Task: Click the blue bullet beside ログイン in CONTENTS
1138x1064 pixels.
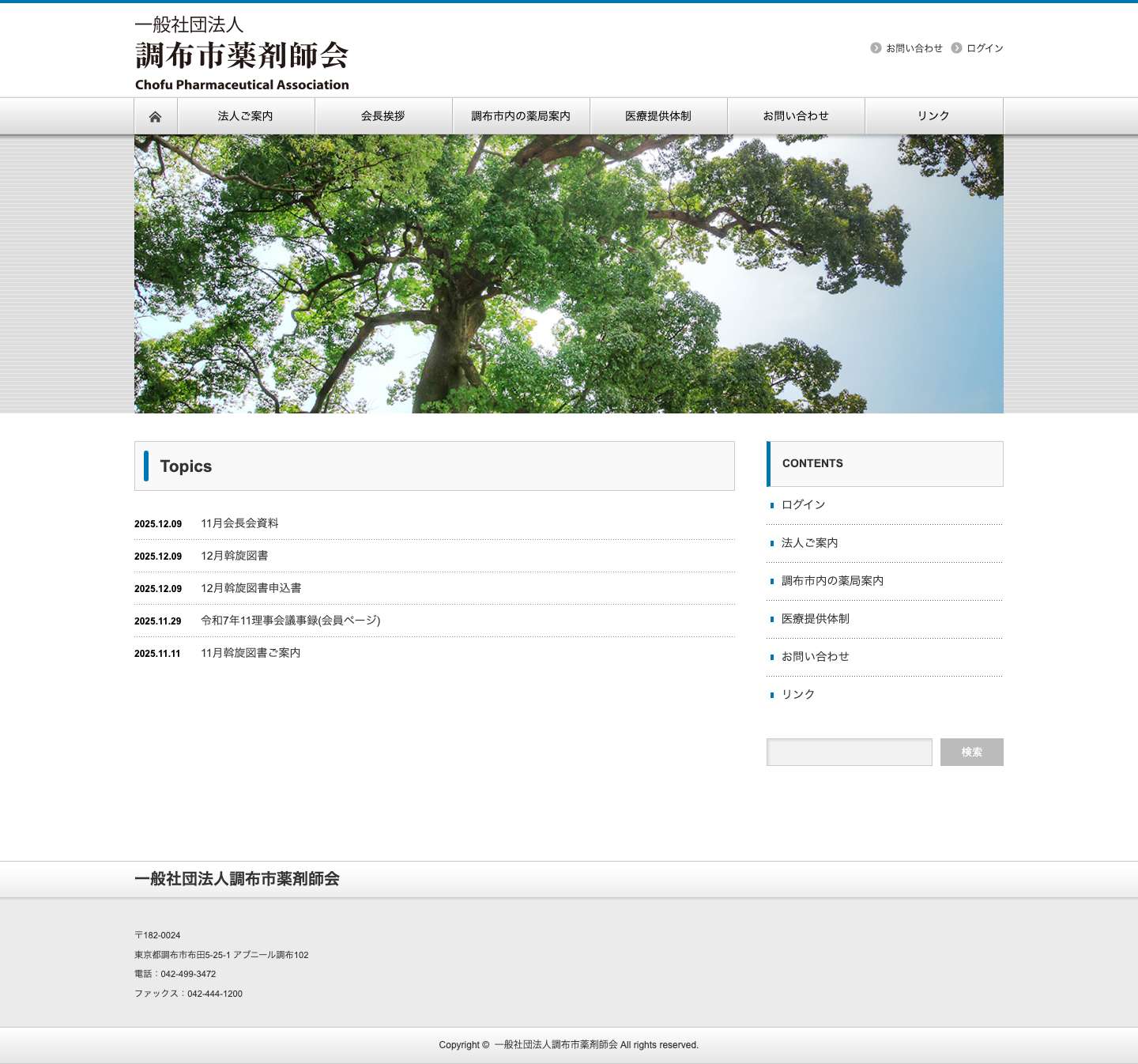Action: tap(771, 504)
